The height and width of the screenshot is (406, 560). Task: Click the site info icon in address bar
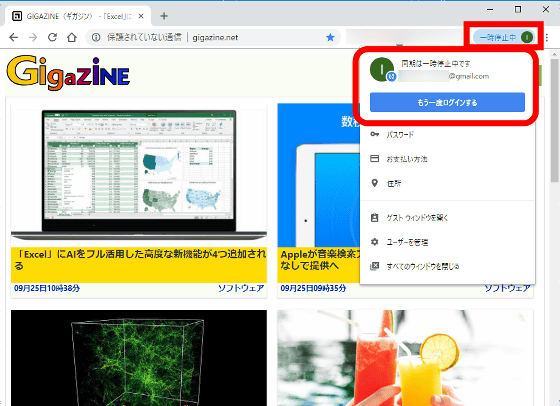click(x=96, y=37)
